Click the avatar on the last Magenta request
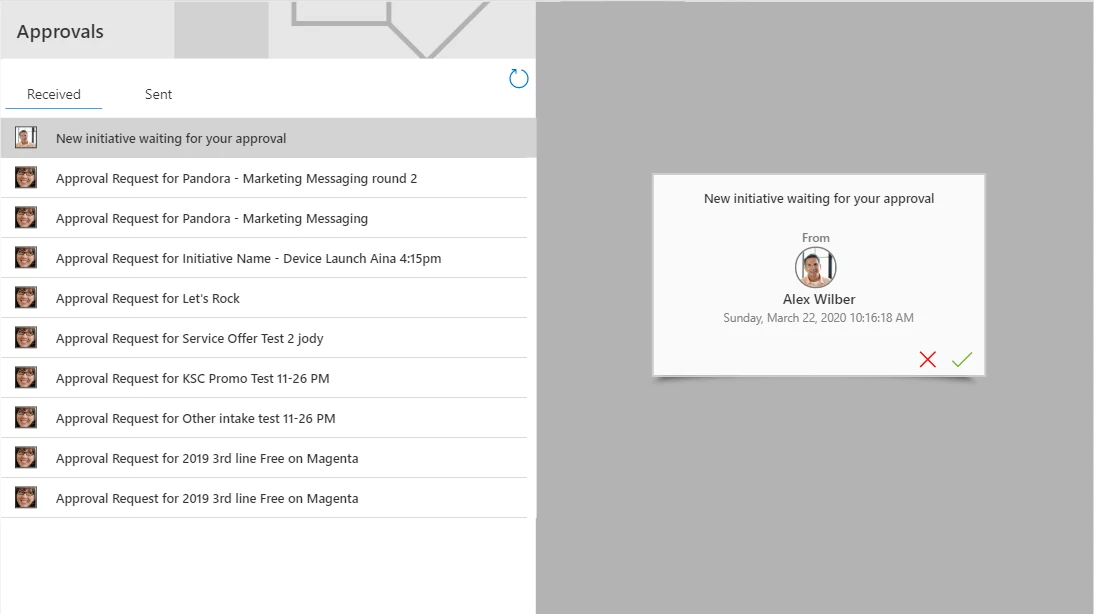The height and width of the screenshot is (614, 1094). [25, 497]
